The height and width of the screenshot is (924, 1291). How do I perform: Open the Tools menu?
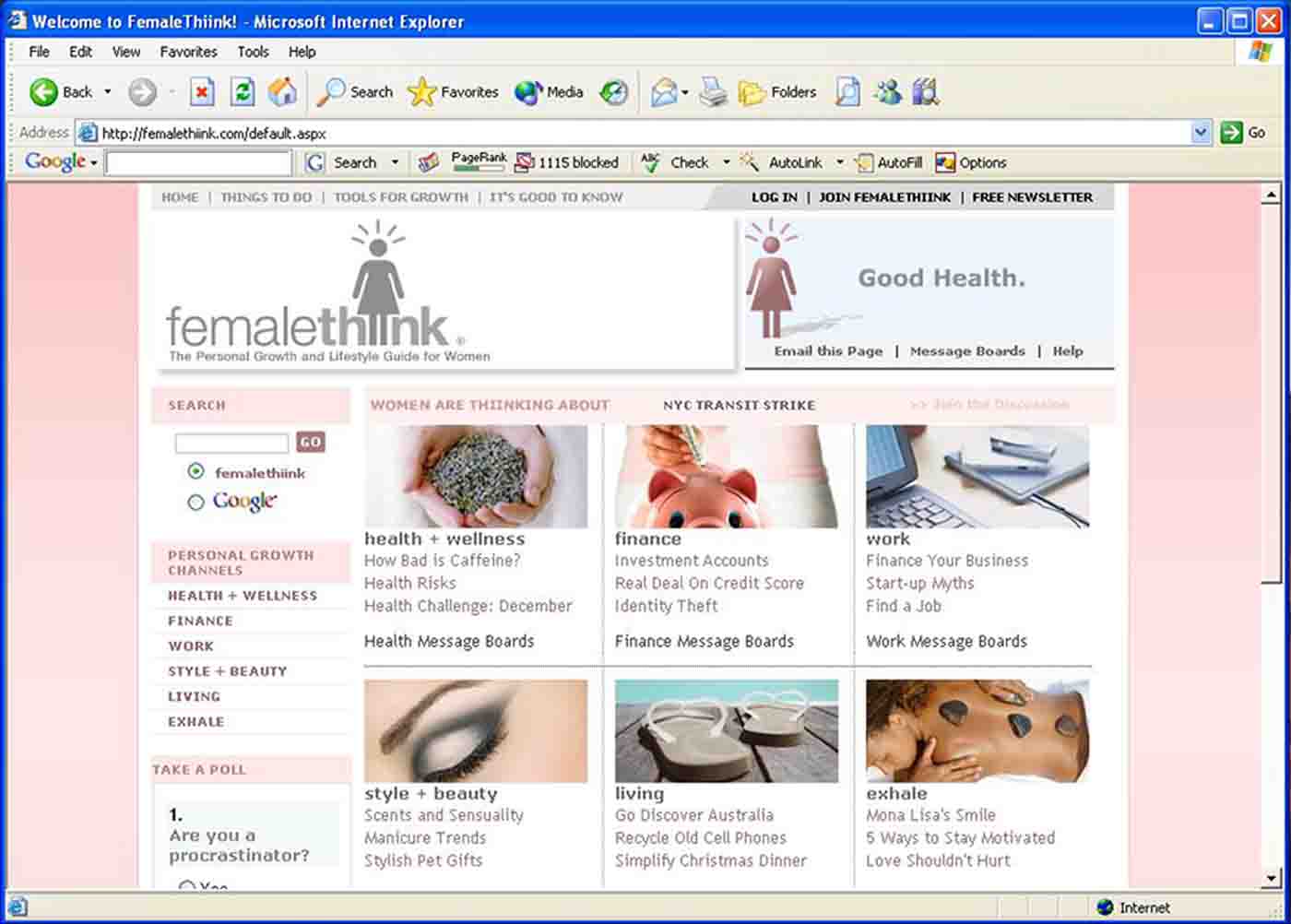pos(253,52)
